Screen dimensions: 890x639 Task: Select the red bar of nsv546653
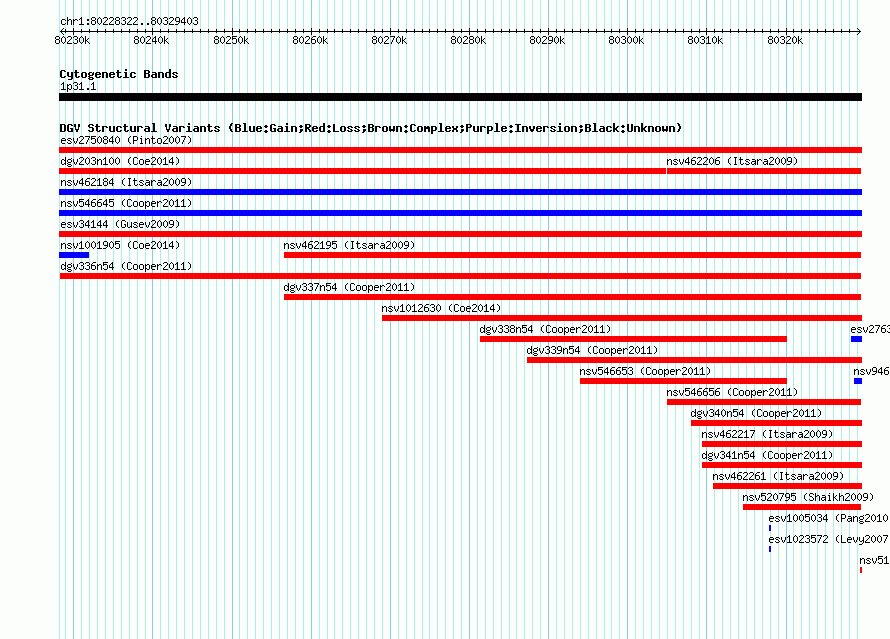click(x=683, y=381)
